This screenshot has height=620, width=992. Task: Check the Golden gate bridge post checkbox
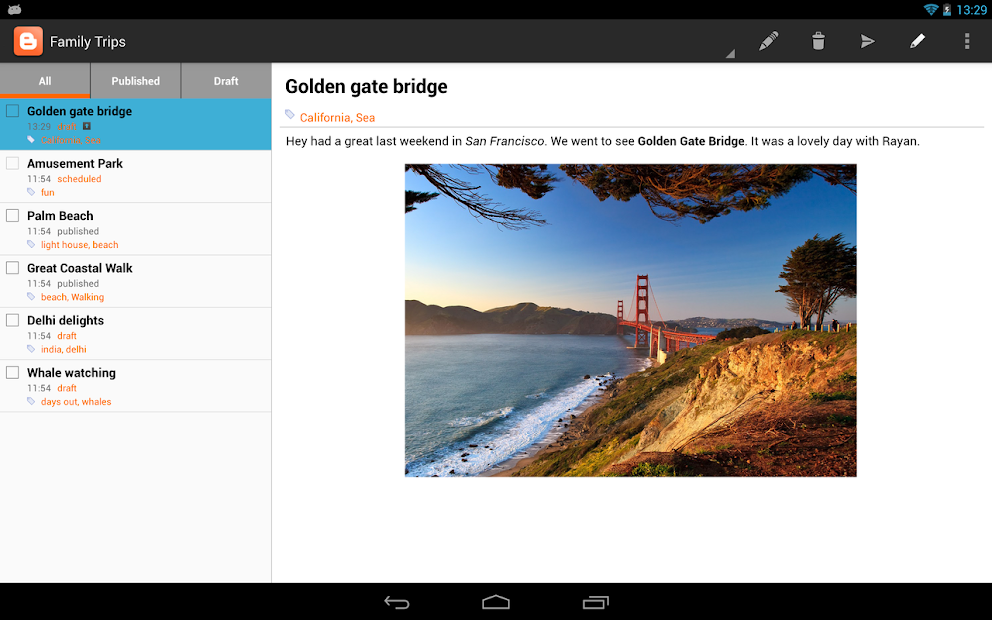(12, 110)
